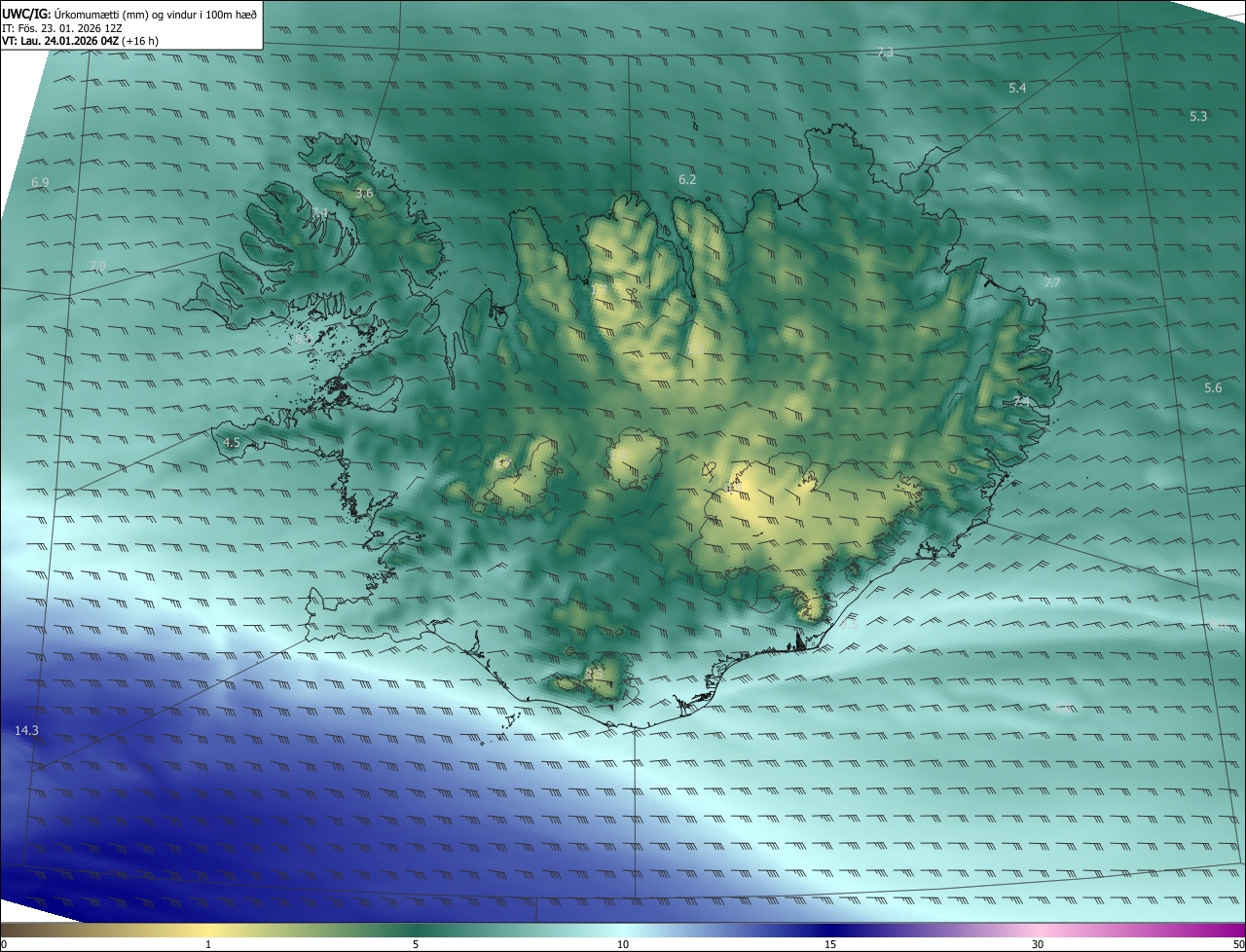Screen dimensions: 1246x952
Task: Click the 5.4 value label on the map
Action: 1017,89
